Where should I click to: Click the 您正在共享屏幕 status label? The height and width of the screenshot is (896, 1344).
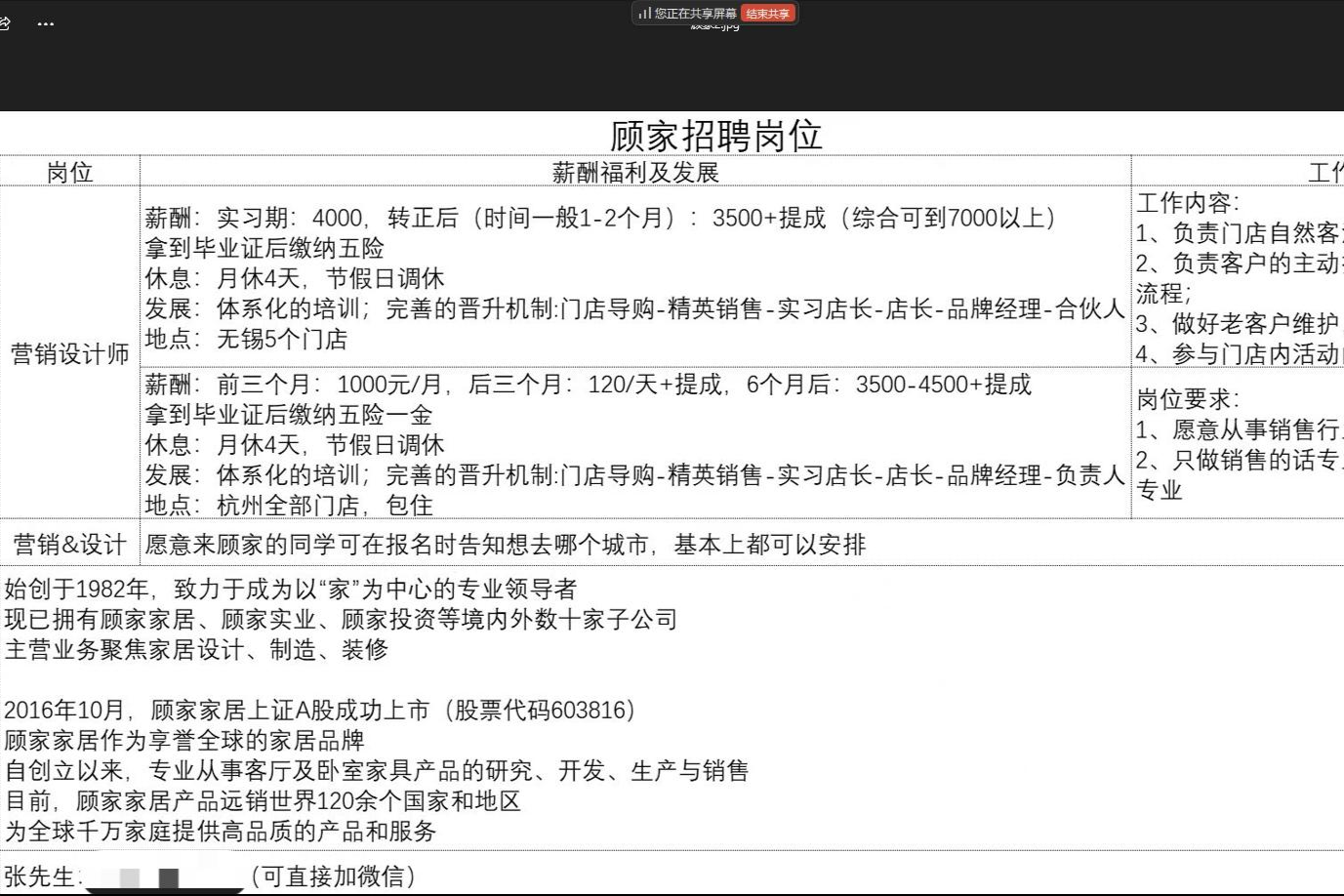(695, 14)
